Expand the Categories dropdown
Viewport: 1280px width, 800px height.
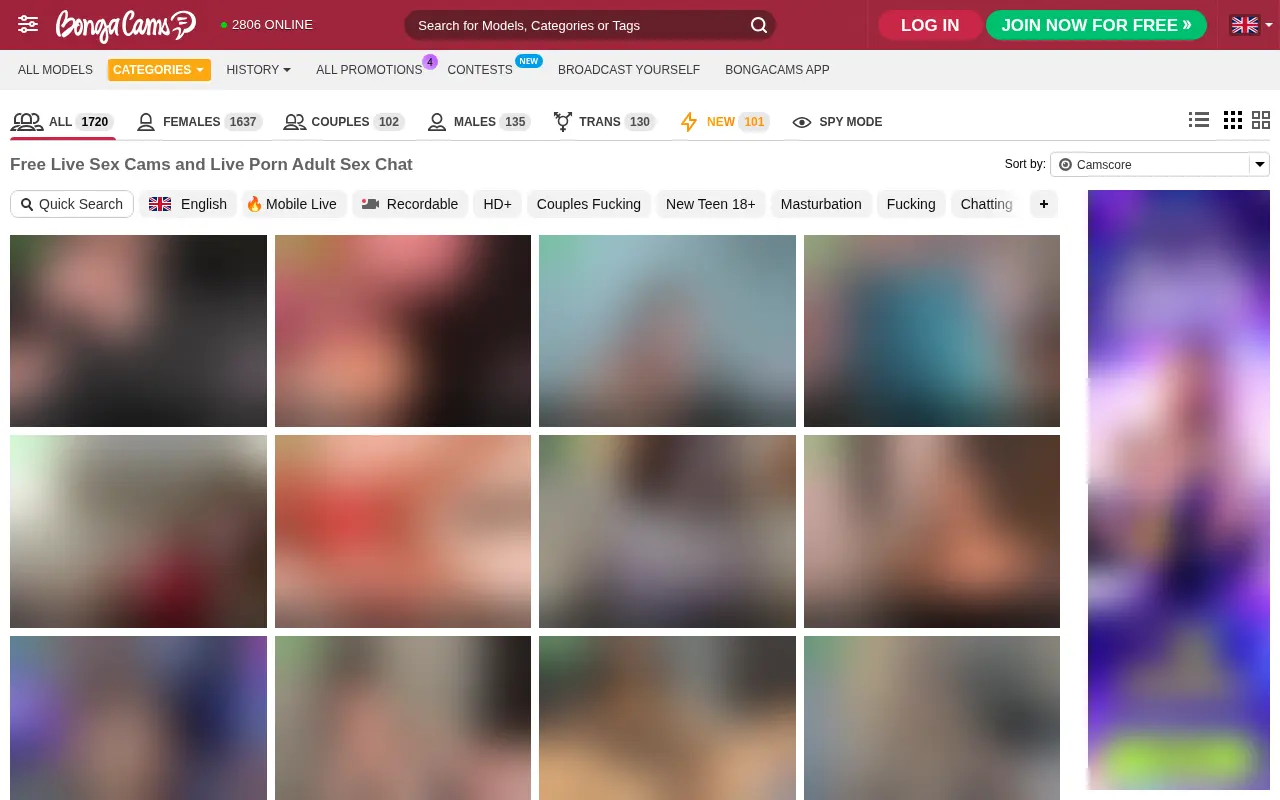pos(159,70)
